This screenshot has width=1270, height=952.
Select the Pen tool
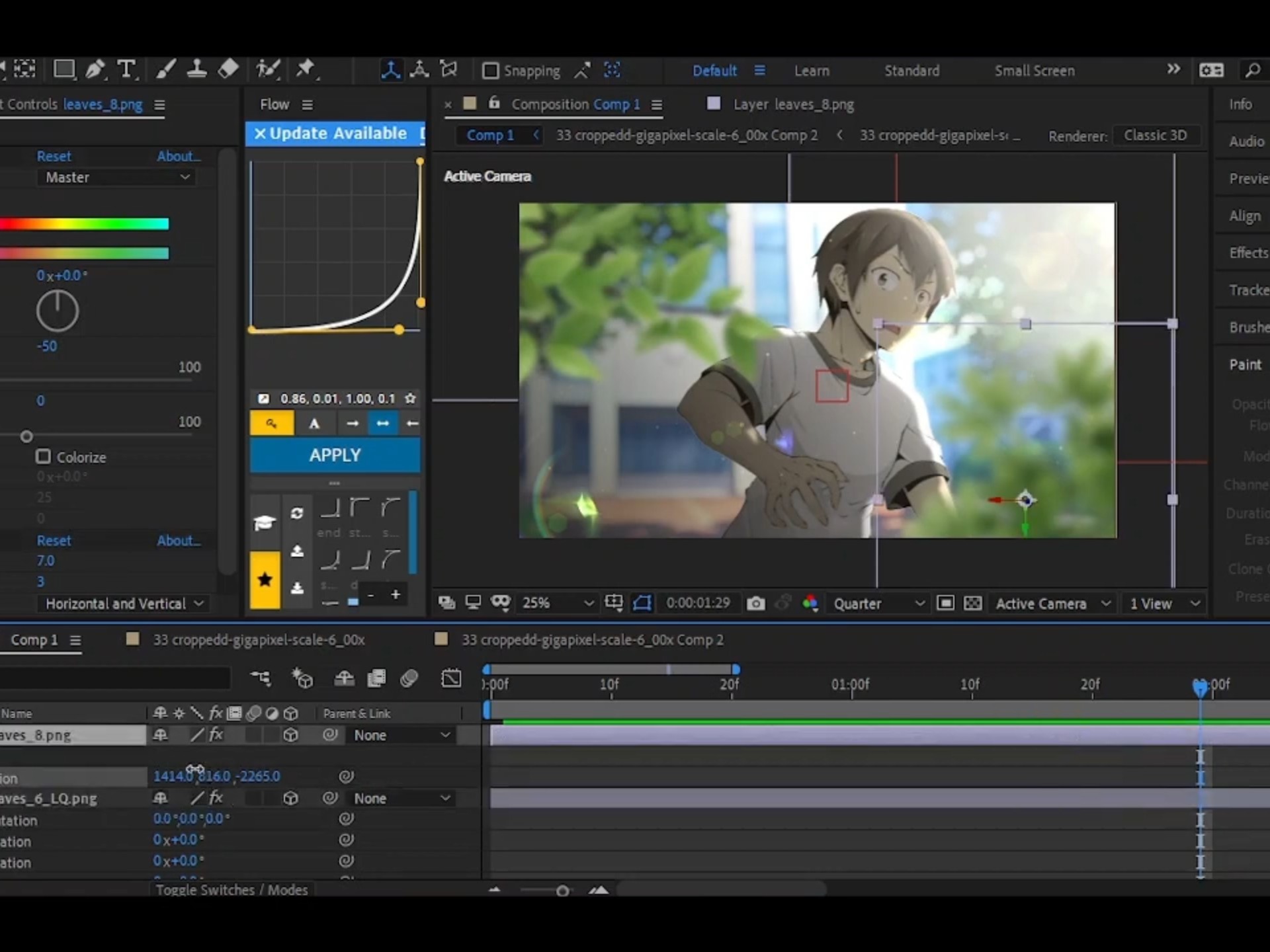(95, 69)
